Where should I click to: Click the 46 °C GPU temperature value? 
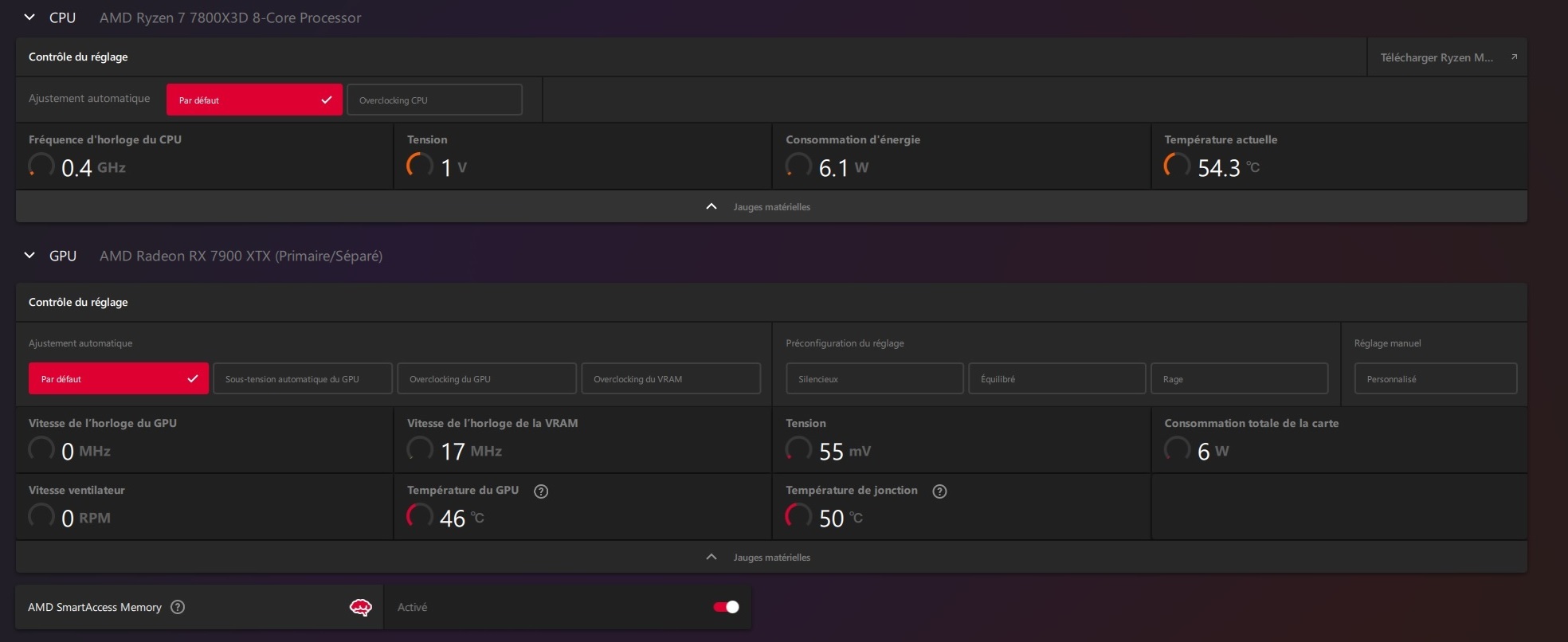pos(461,518)
